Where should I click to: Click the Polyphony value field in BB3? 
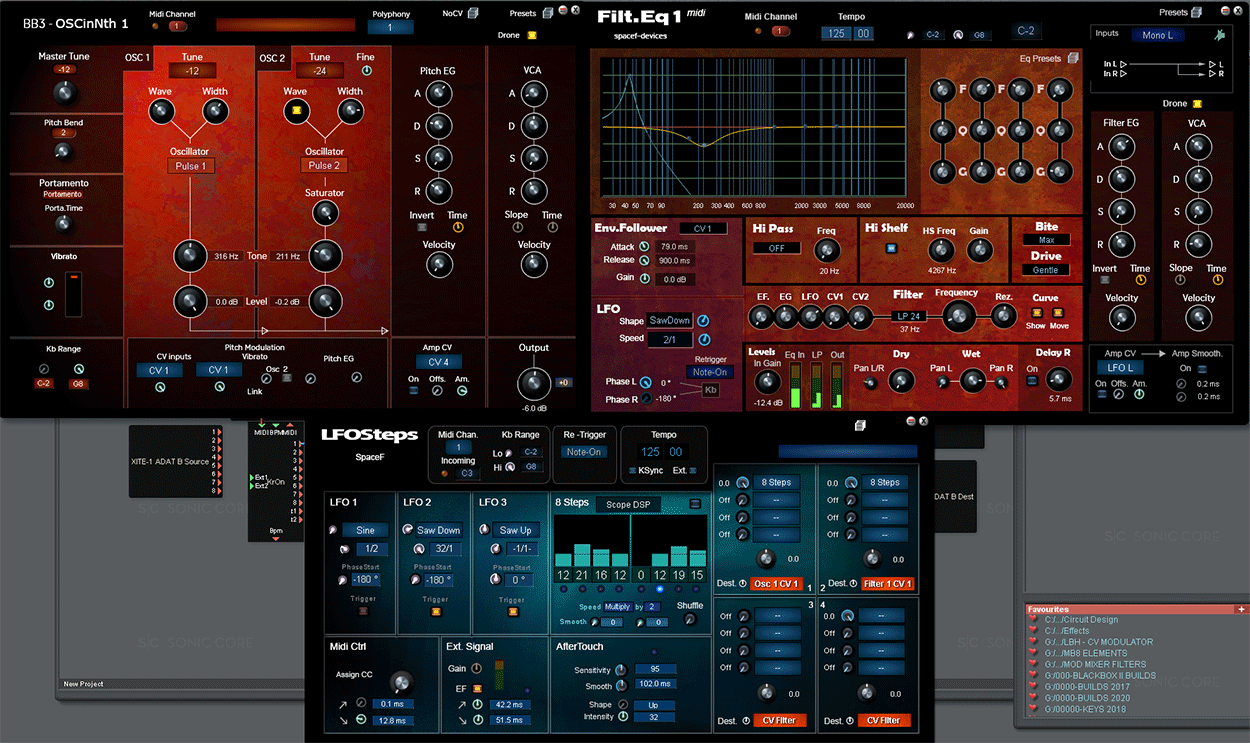coord(392,27)
